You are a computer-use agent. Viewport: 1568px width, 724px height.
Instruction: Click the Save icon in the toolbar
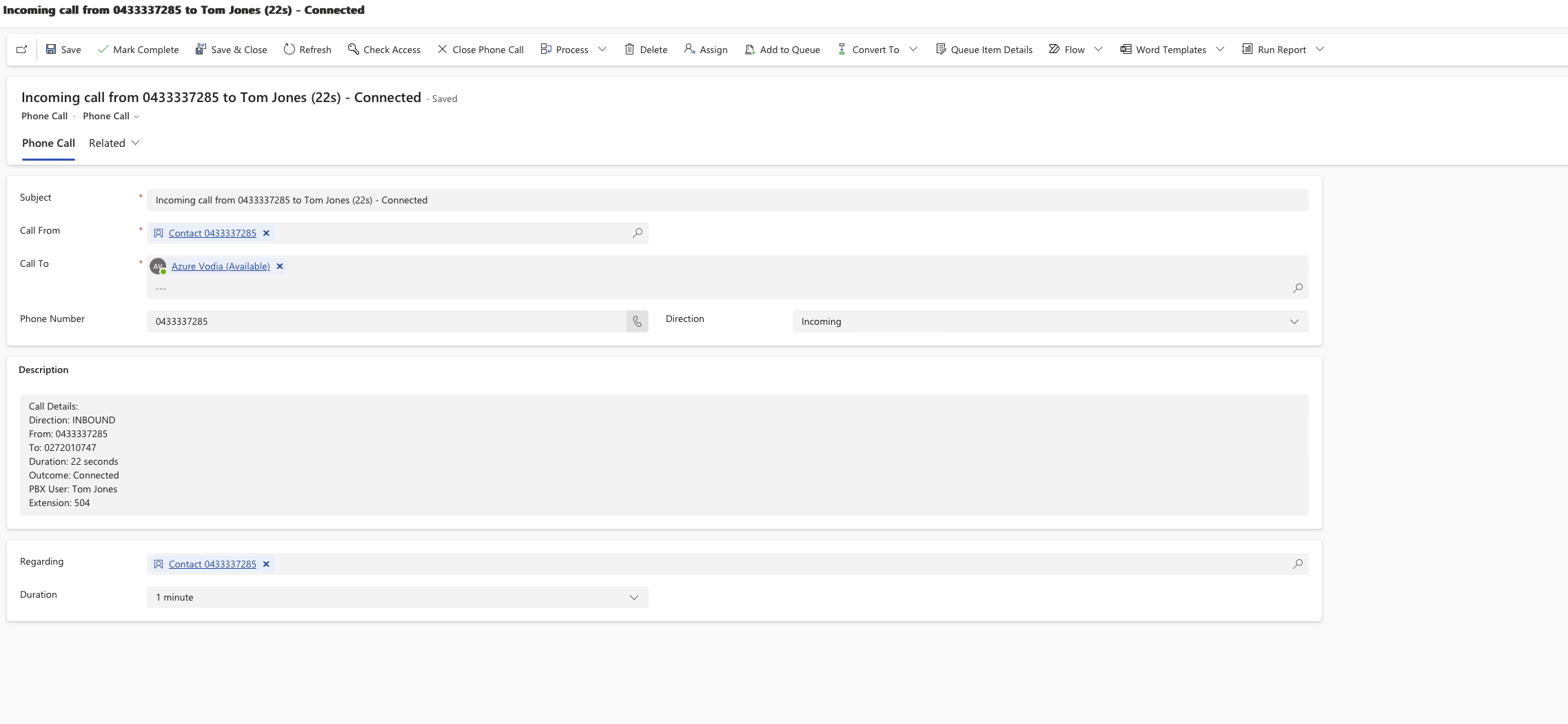[x=51, y=49]
